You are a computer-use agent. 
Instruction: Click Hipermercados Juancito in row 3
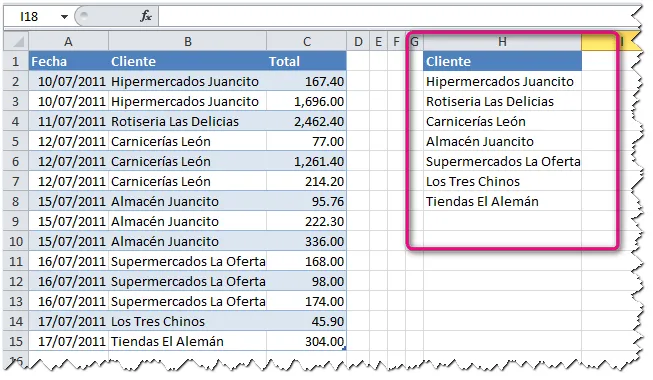[187, 101]
